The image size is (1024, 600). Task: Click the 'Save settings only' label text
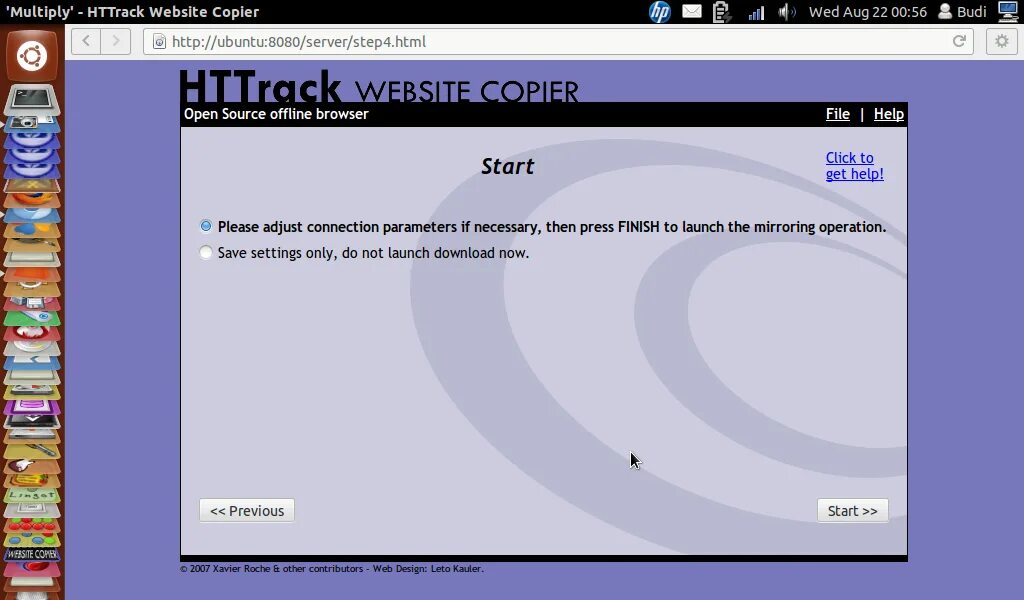pos(374,253)
